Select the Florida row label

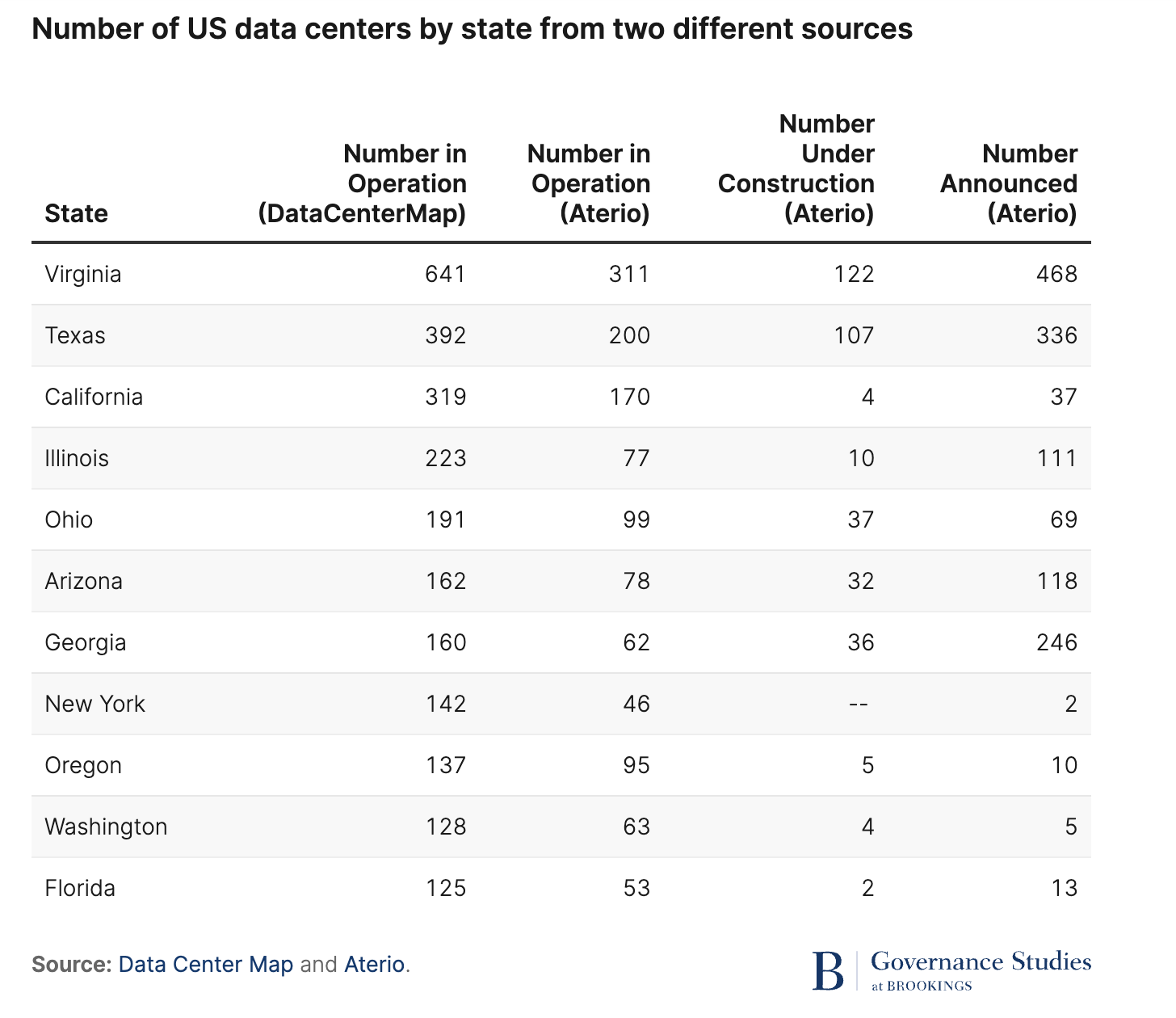point(80,889)
